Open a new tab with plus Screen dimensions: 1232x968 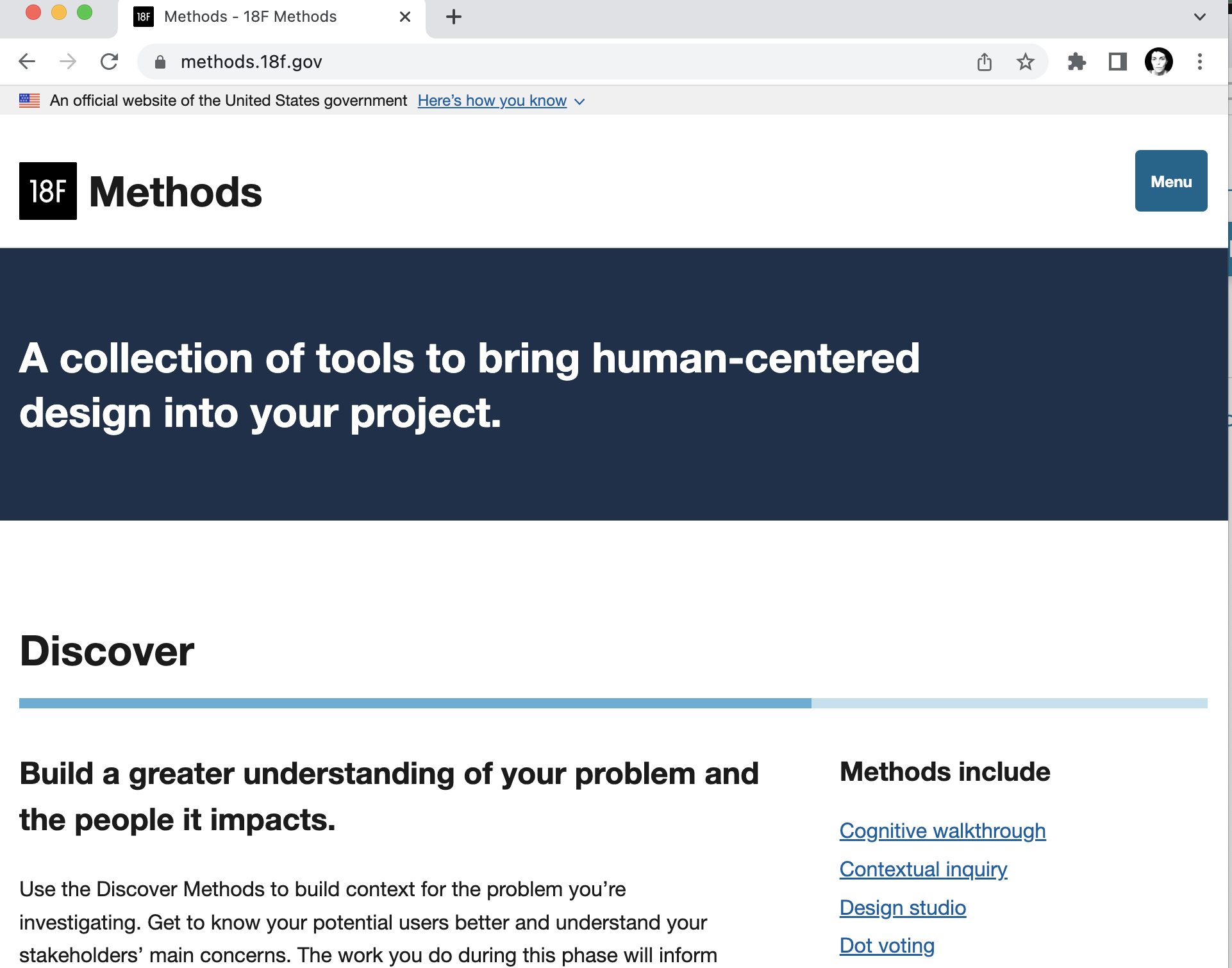coord(453,17)
